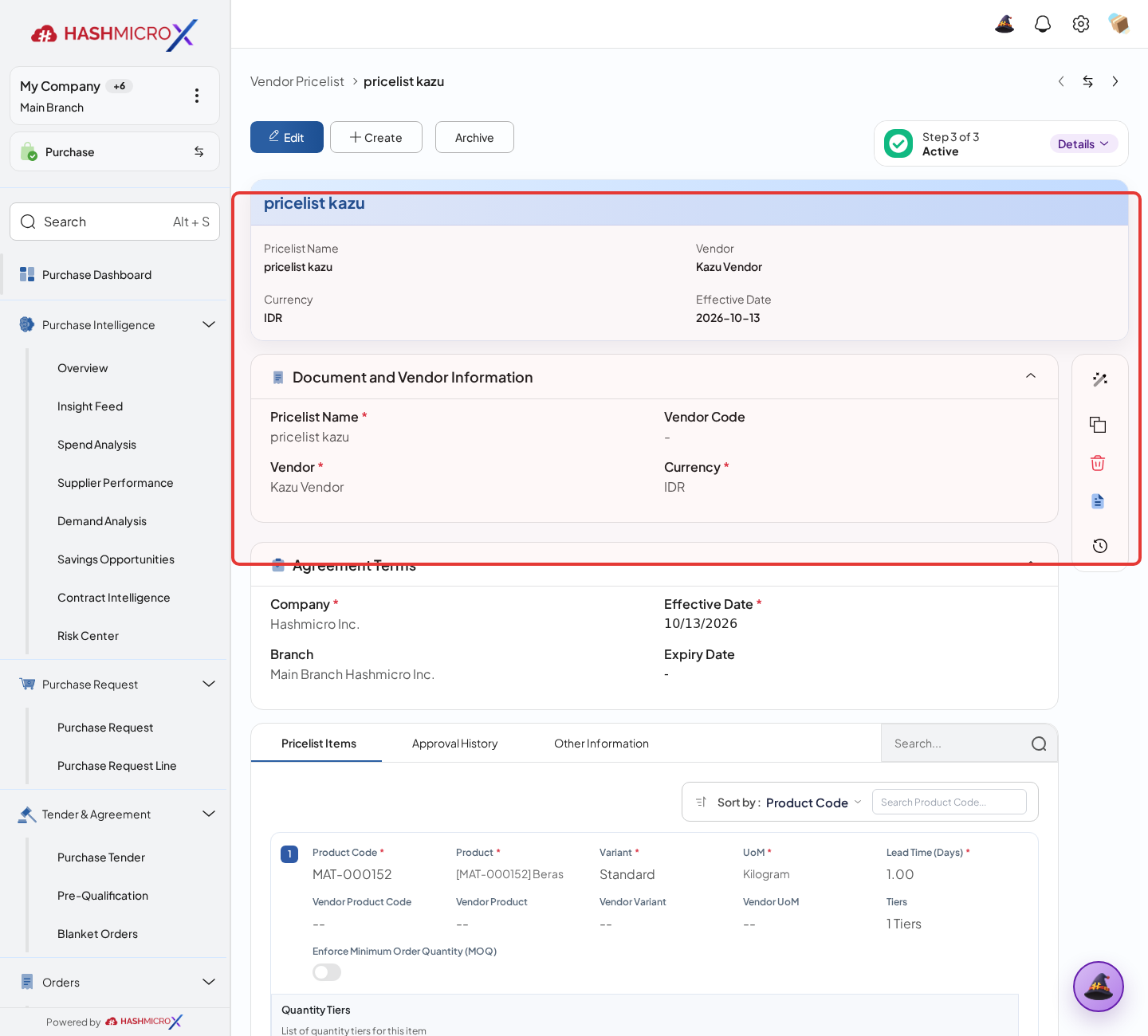Switch to the Pricelist Items tab
This screenshot has height=1036, width=1148.
click(319, 744)
